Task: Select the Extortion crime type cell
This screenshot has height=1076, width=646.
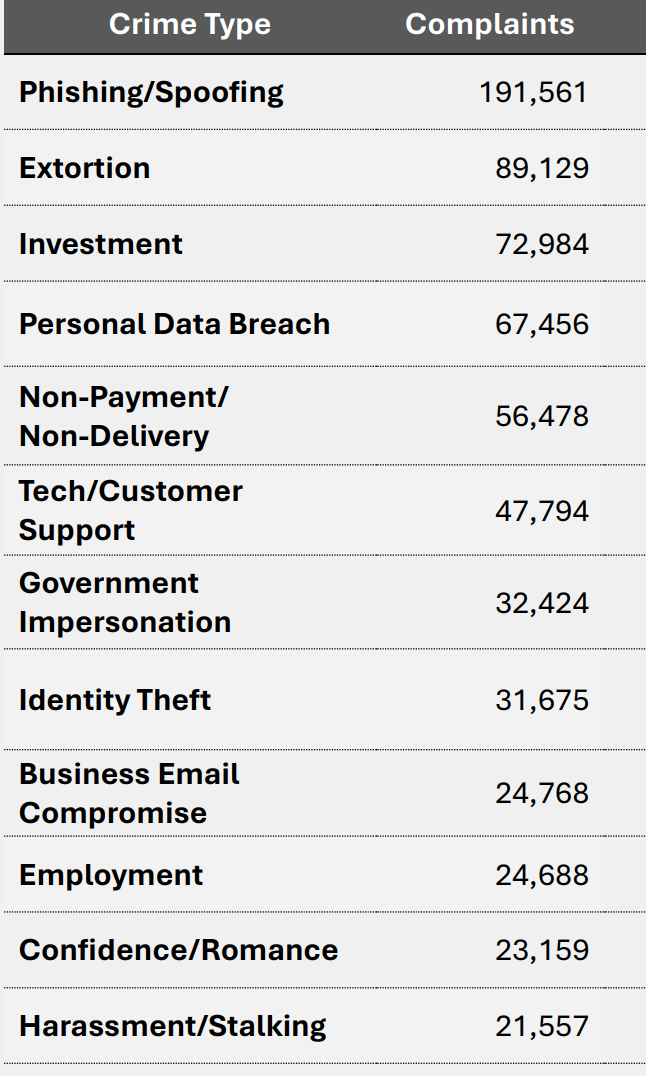Action: tap(84, 168)
